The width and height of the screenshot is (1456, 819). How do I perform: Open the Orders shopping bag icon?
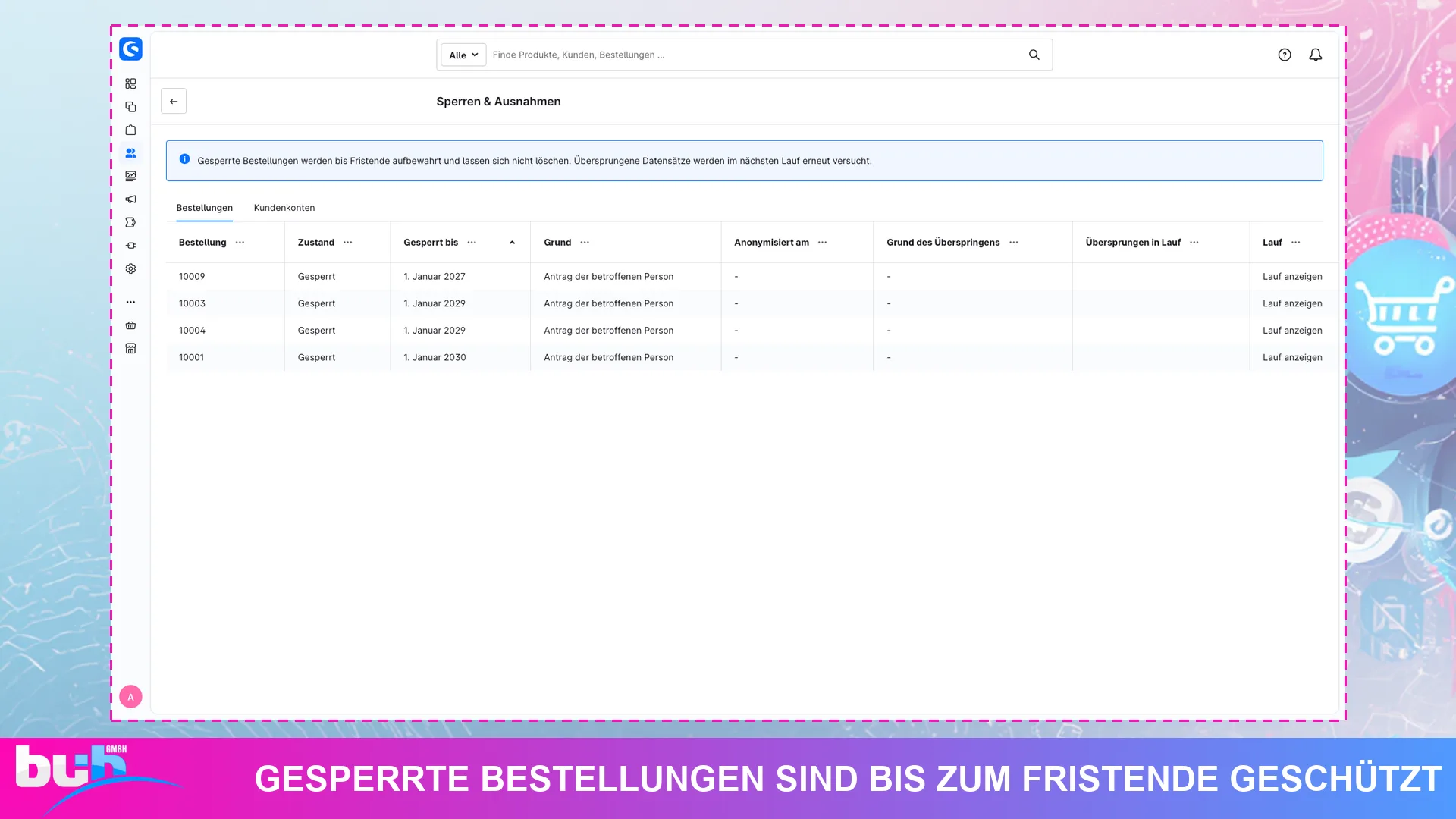coord(130,130)
